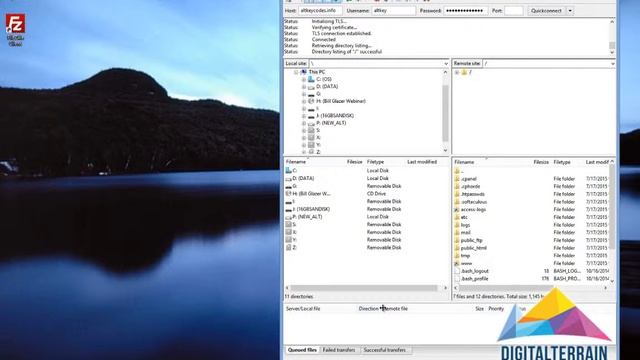This screenshot has height=360, width=640.
Task: Select This PC in local tree
Action: (x=317, y=72)
